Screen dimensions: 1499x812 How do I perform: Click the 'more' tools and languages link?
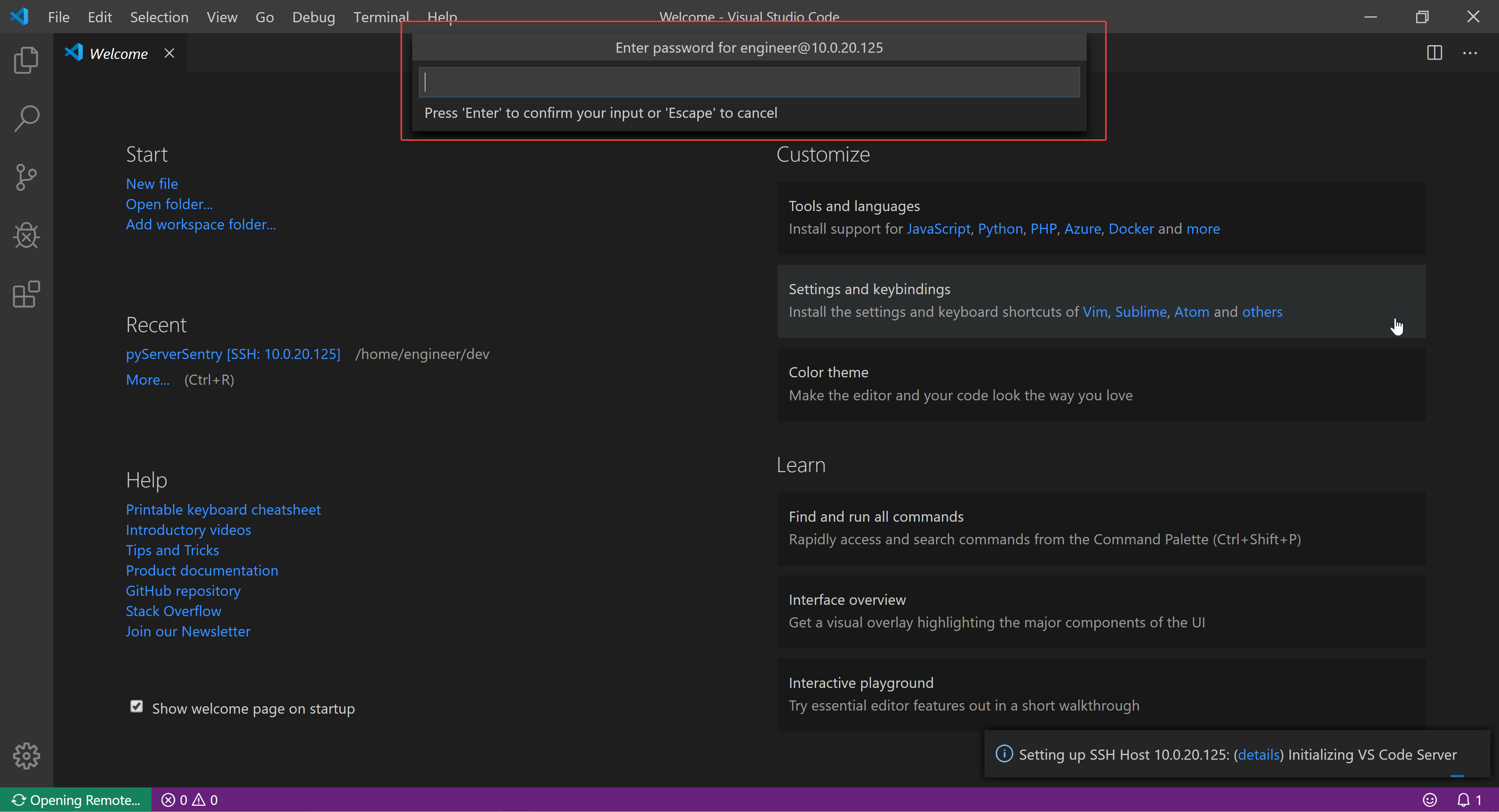(1203, 229)
